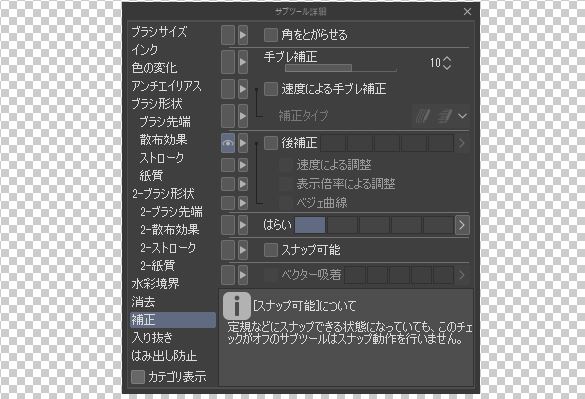Viewport: 585px width, 399px height.
Task: Expand arrow button beside ベジェ曲線
Action: (243, 203)
